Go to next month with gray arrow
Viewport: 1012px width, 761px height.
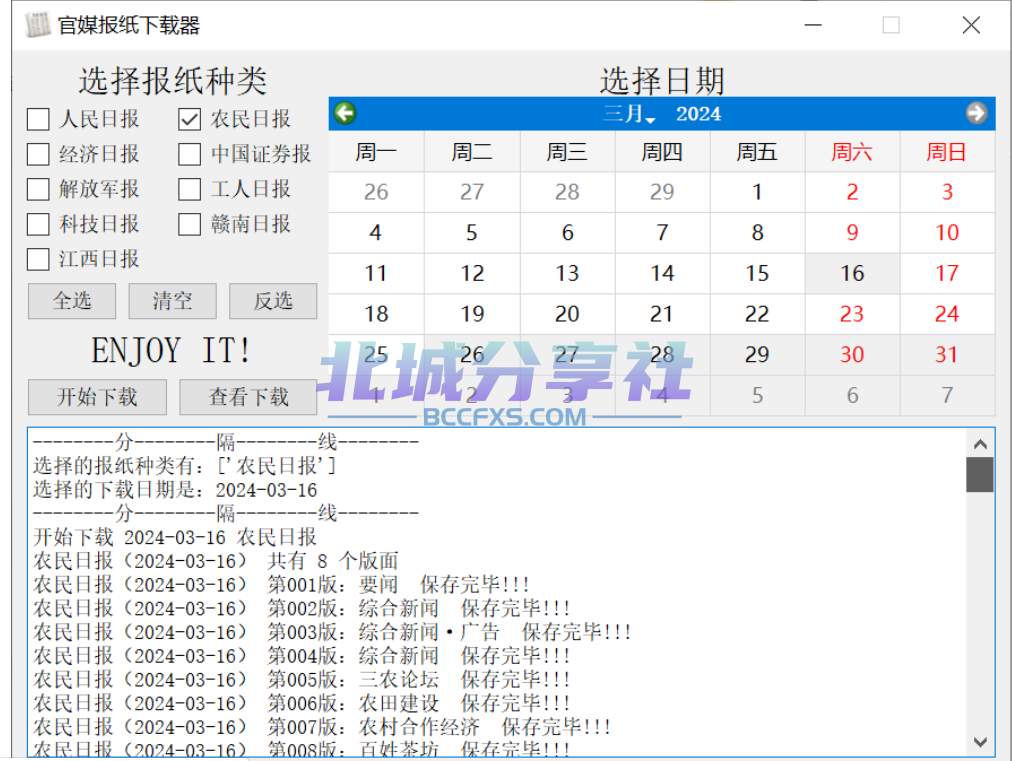(x=976, y=113)
